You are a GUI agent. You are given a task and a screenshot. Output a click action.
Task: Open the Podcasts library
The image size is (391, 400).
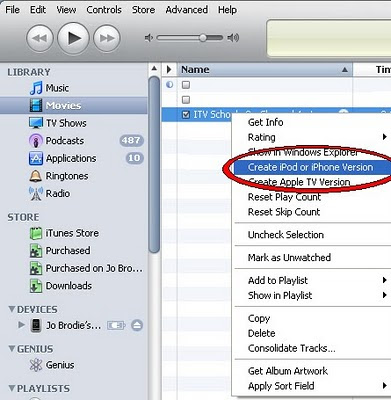coord(64,141)
